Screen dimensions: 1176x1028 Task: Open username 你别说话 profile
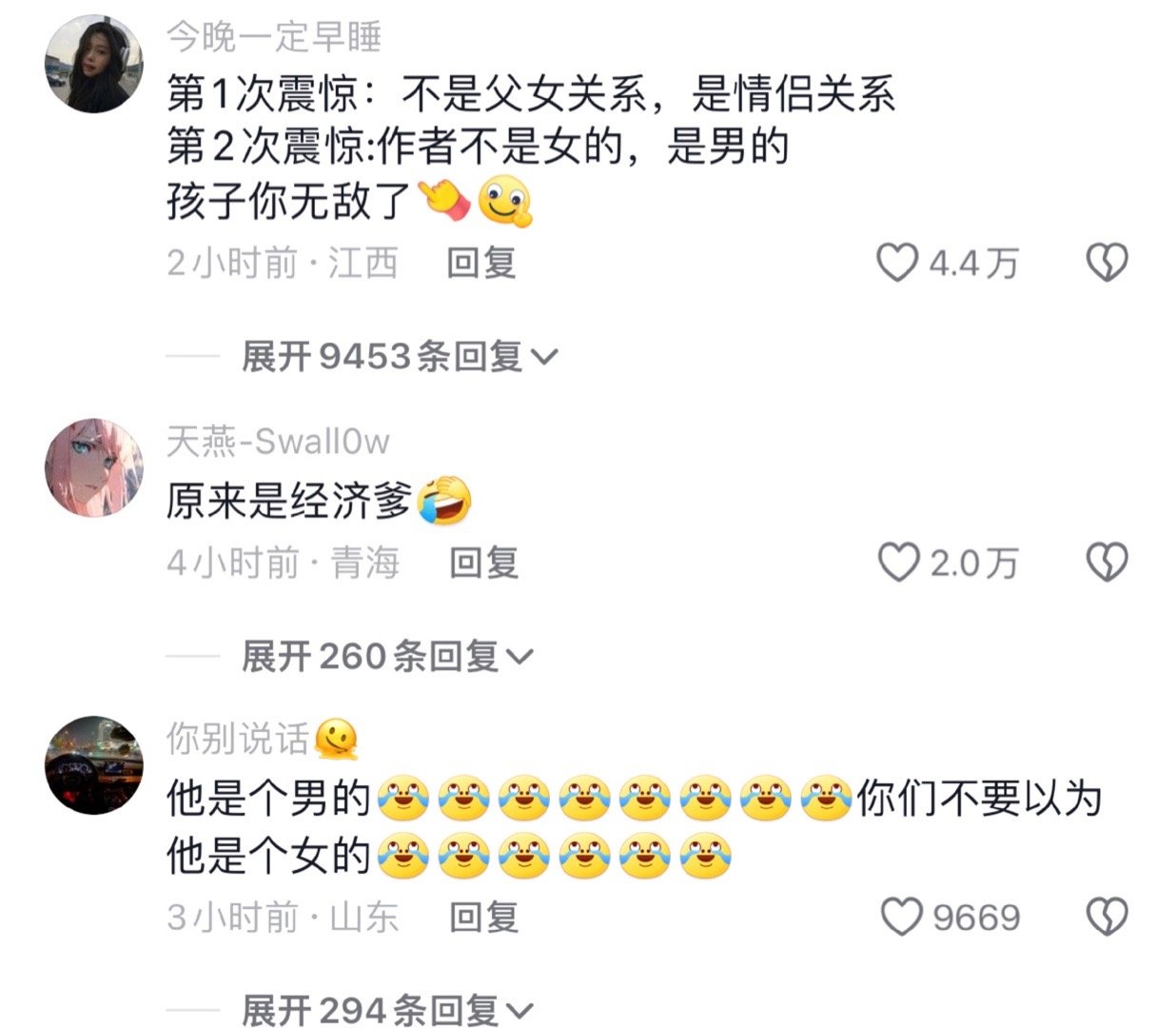[262, 739]
